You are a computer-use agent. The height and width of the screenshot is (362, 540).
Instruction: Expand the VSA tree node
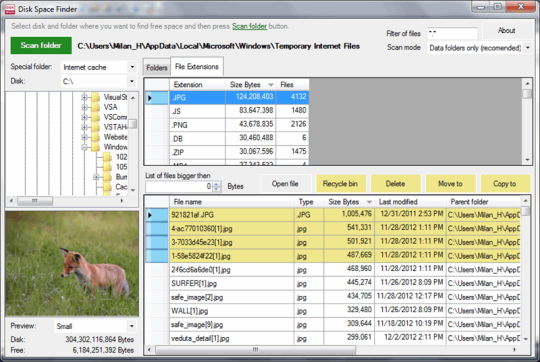(84, 107)
